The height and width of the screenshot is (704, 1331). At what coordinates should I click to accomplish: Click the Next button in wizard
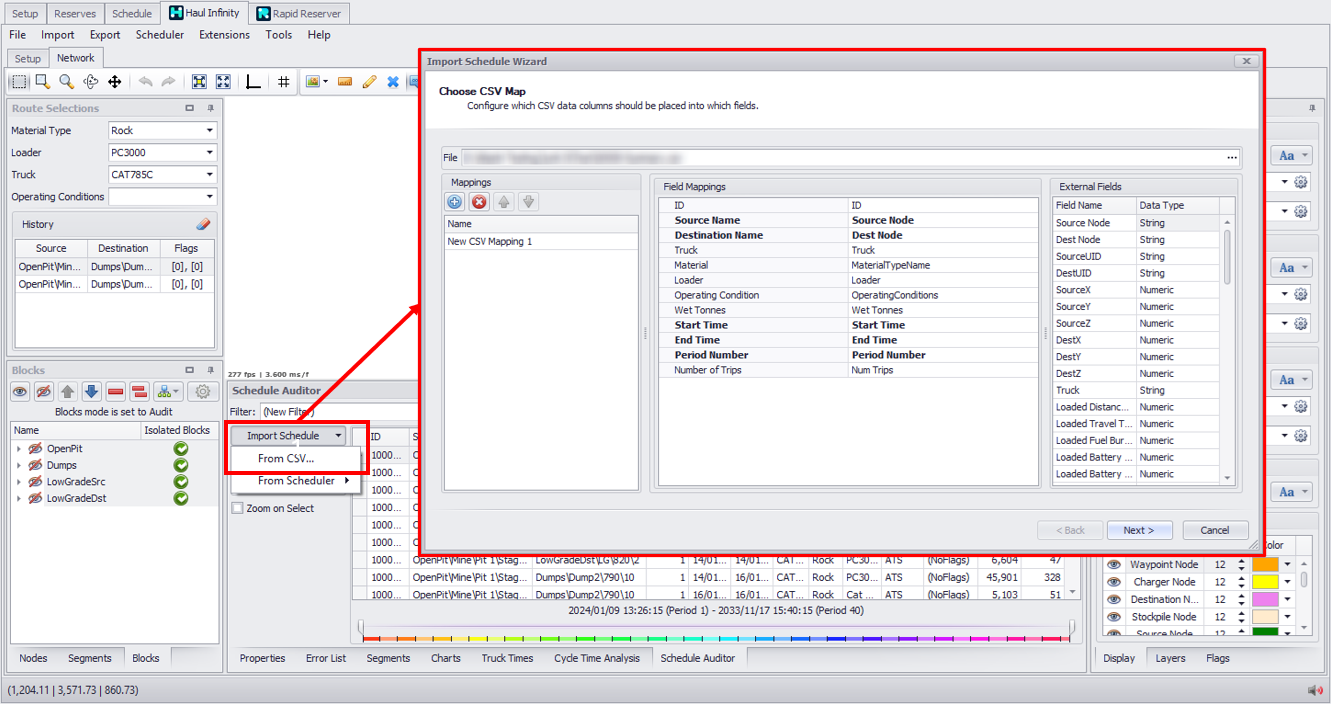(1138, 530)
